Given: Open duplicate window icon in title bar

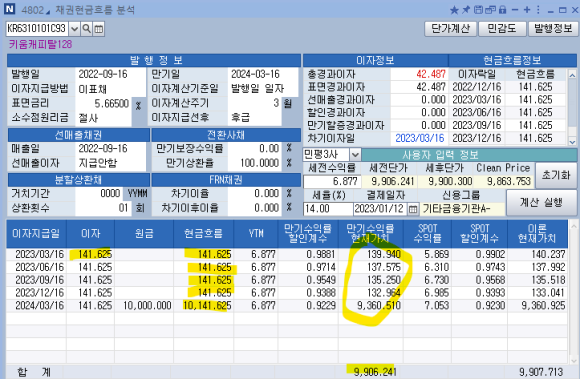Looking at the screenshot, I should tap(490, 10).
